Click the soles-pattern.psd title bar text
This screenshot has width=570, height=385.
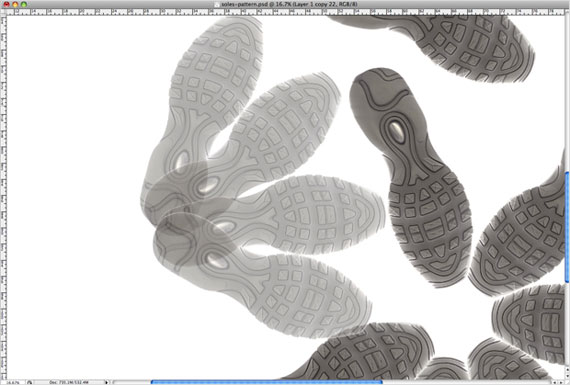click(x=289, y=4)
